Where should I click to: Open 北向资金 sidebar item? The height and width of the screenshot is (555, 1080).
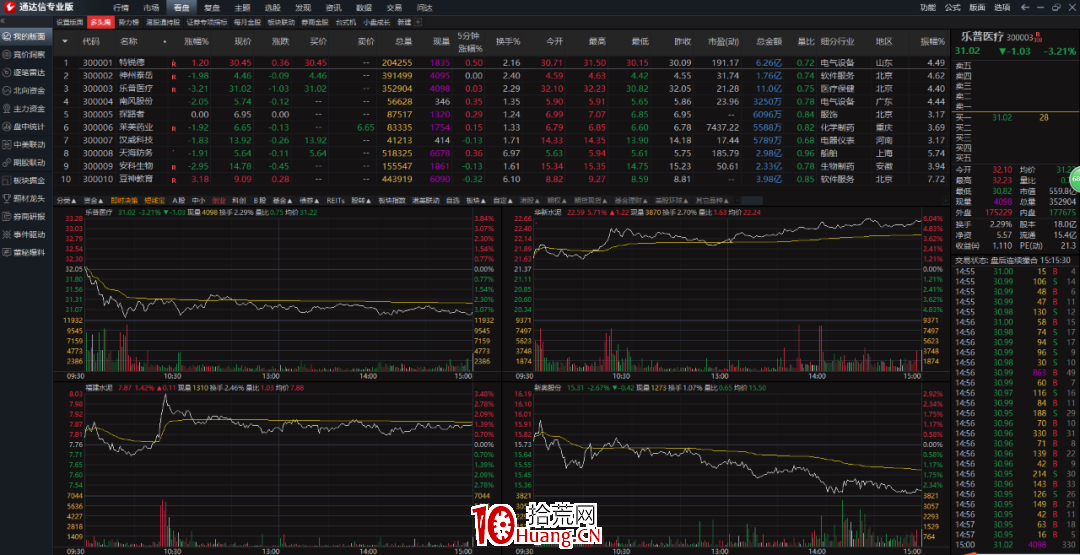(26, 90)
